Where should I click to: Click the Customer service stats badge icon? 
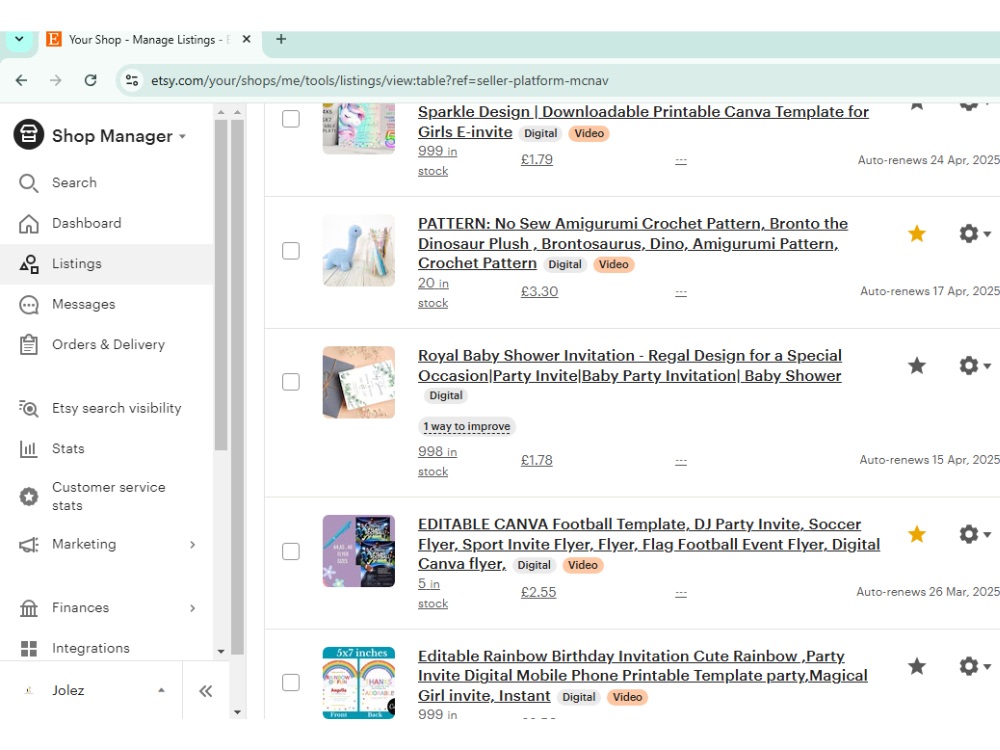tap(29, 496)
